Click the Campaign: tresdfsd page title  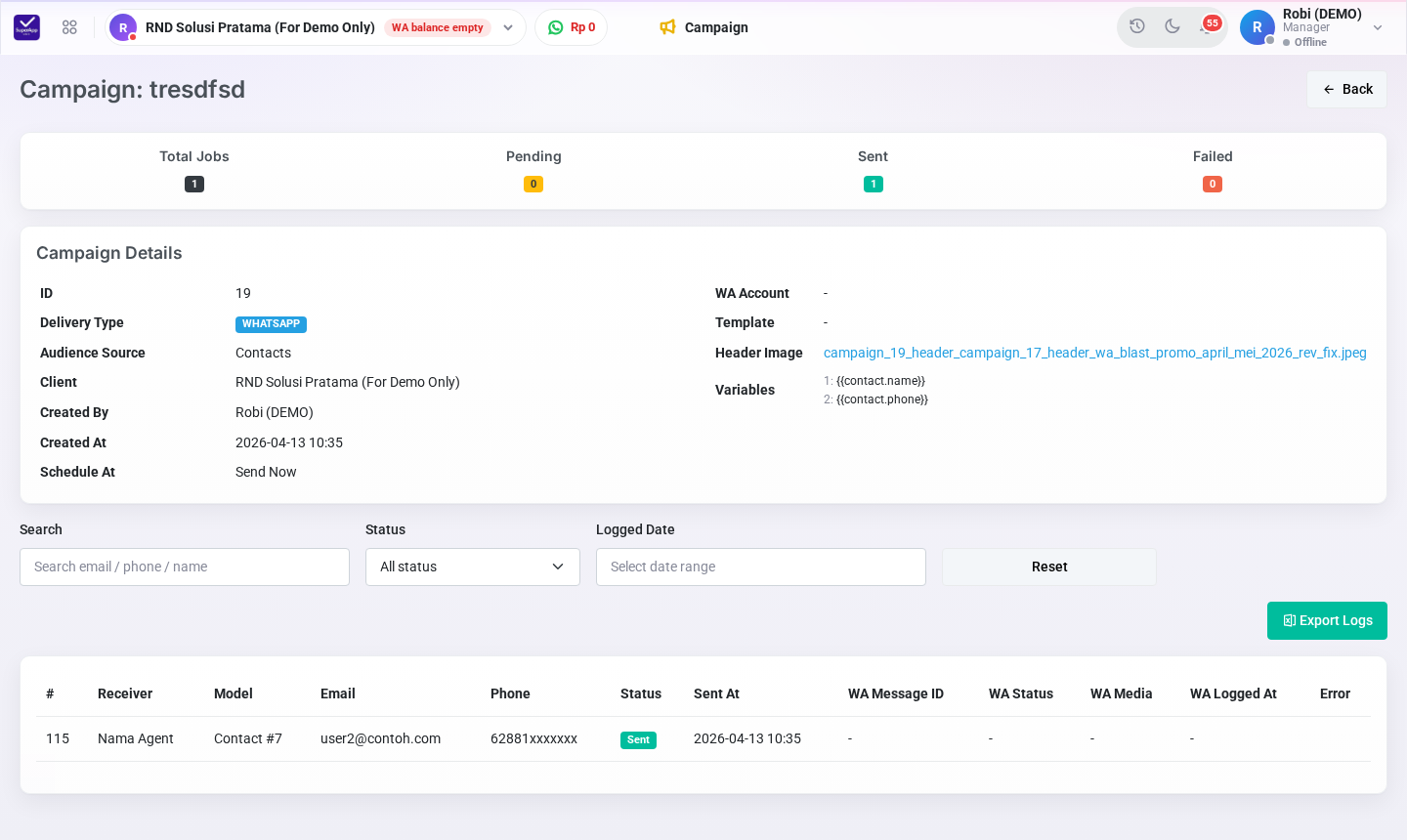(133, 89)
